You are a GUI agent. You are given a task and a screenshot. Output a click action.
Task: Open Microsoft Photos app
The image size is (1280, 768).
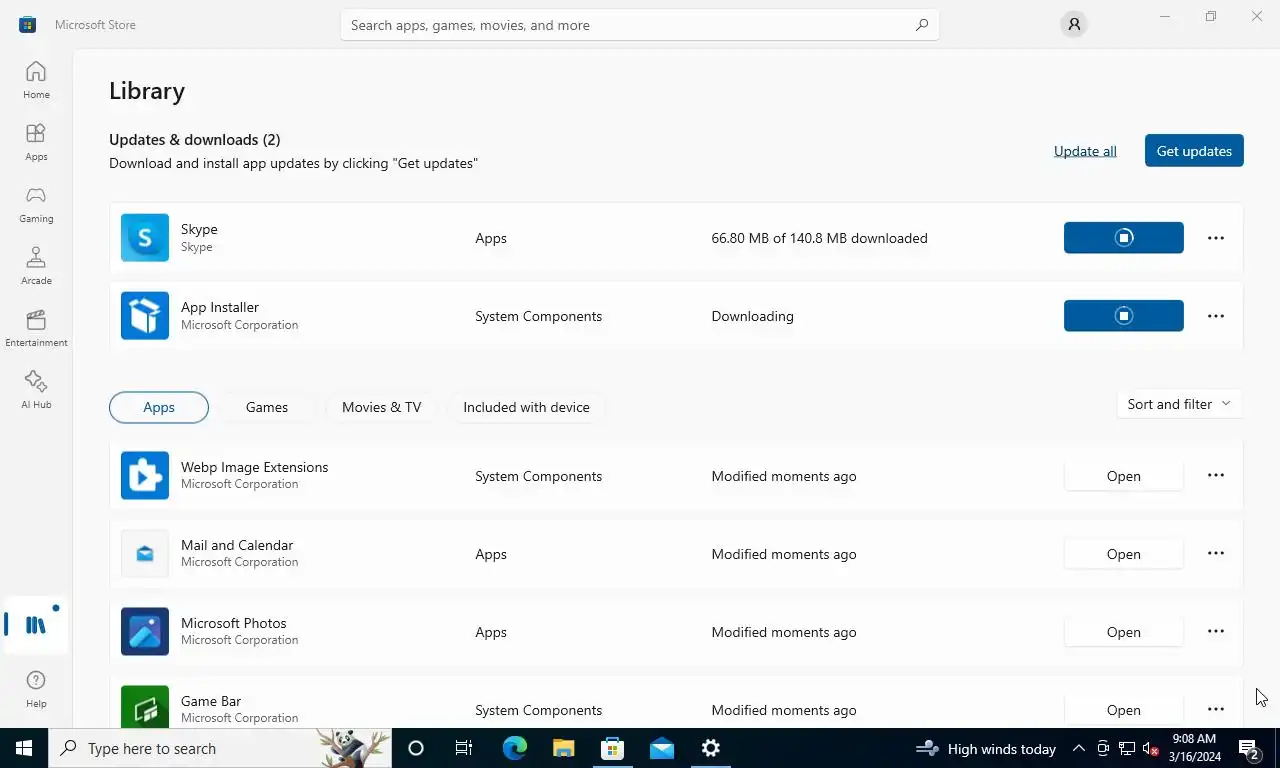(x=1124, y=632)
